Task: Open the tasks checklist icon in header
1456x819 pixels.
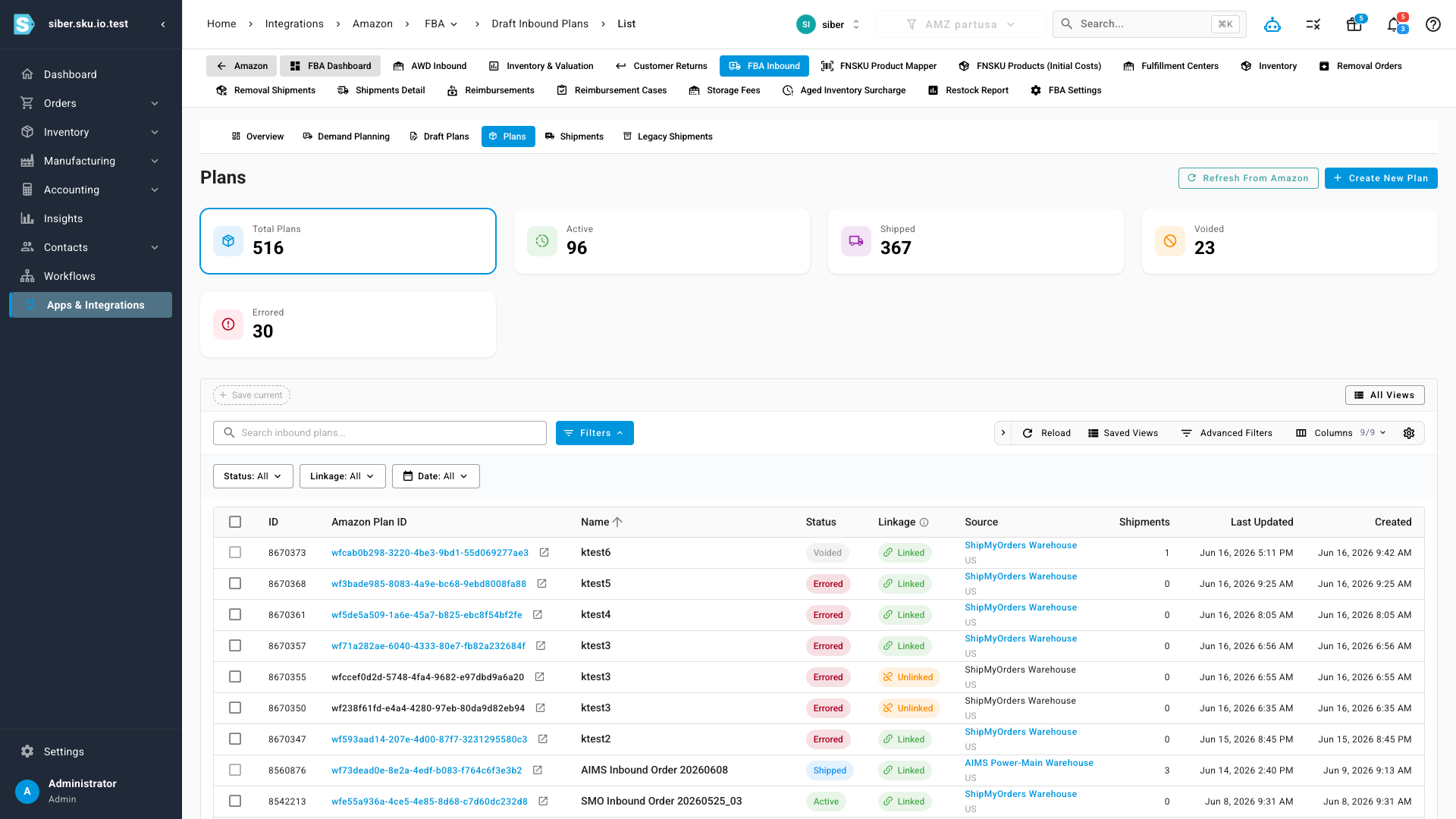Action: pyautogui.click(x=1313, y=24)
